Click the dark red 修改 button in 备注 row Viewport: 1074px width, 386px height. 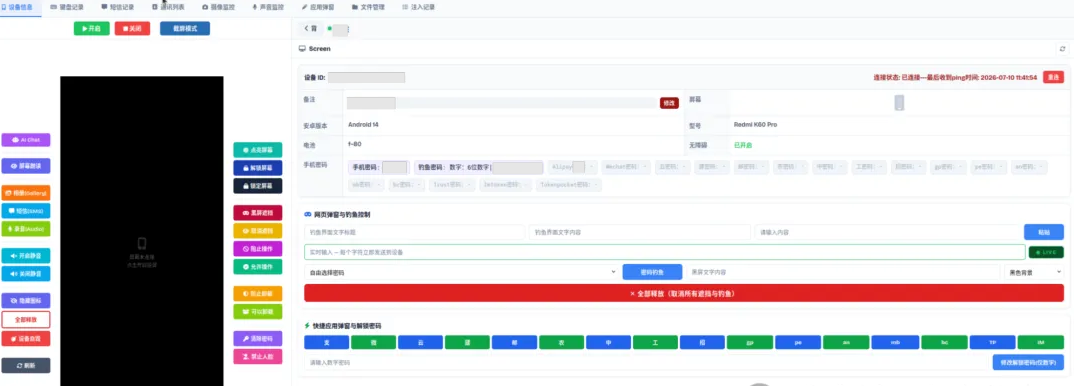669,103
